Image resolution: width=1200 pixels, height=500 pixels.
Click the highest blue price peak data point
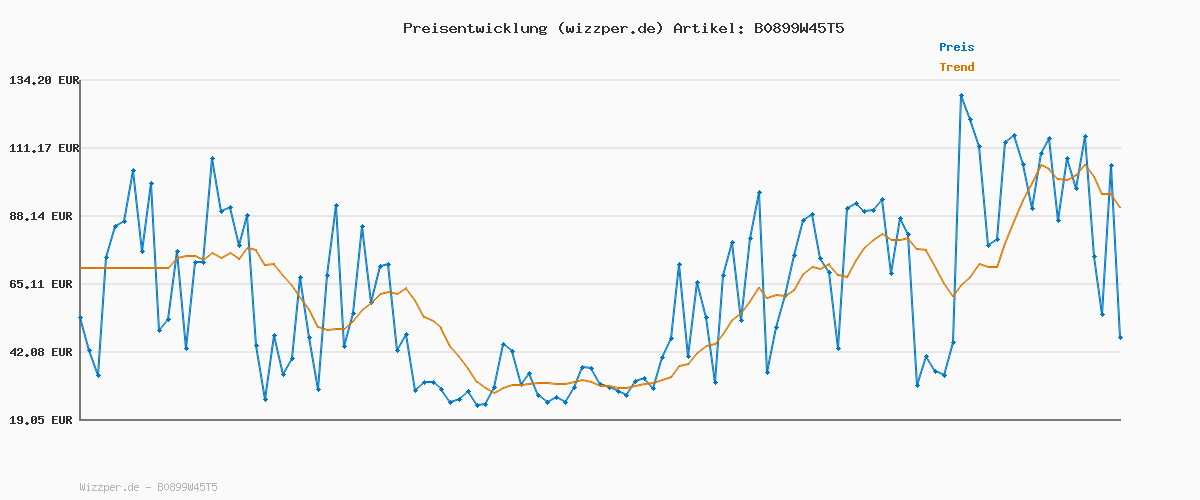click(x=961, y=96)
